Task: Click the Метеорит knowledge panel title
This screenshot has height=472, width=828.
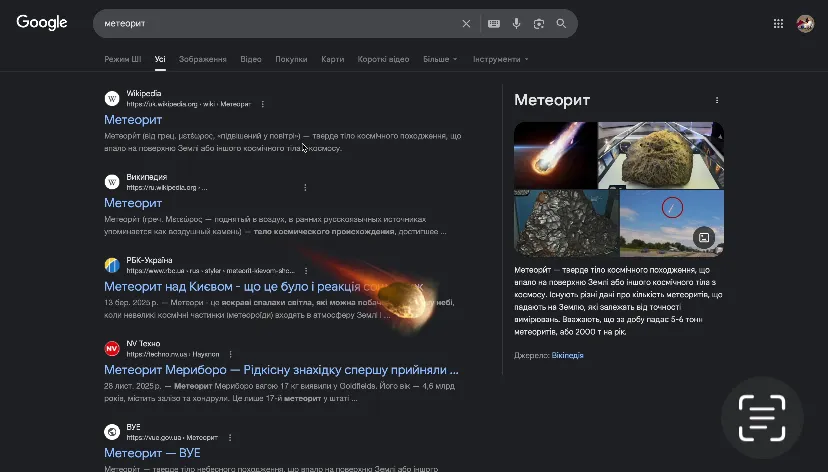Action: (552, 100)
